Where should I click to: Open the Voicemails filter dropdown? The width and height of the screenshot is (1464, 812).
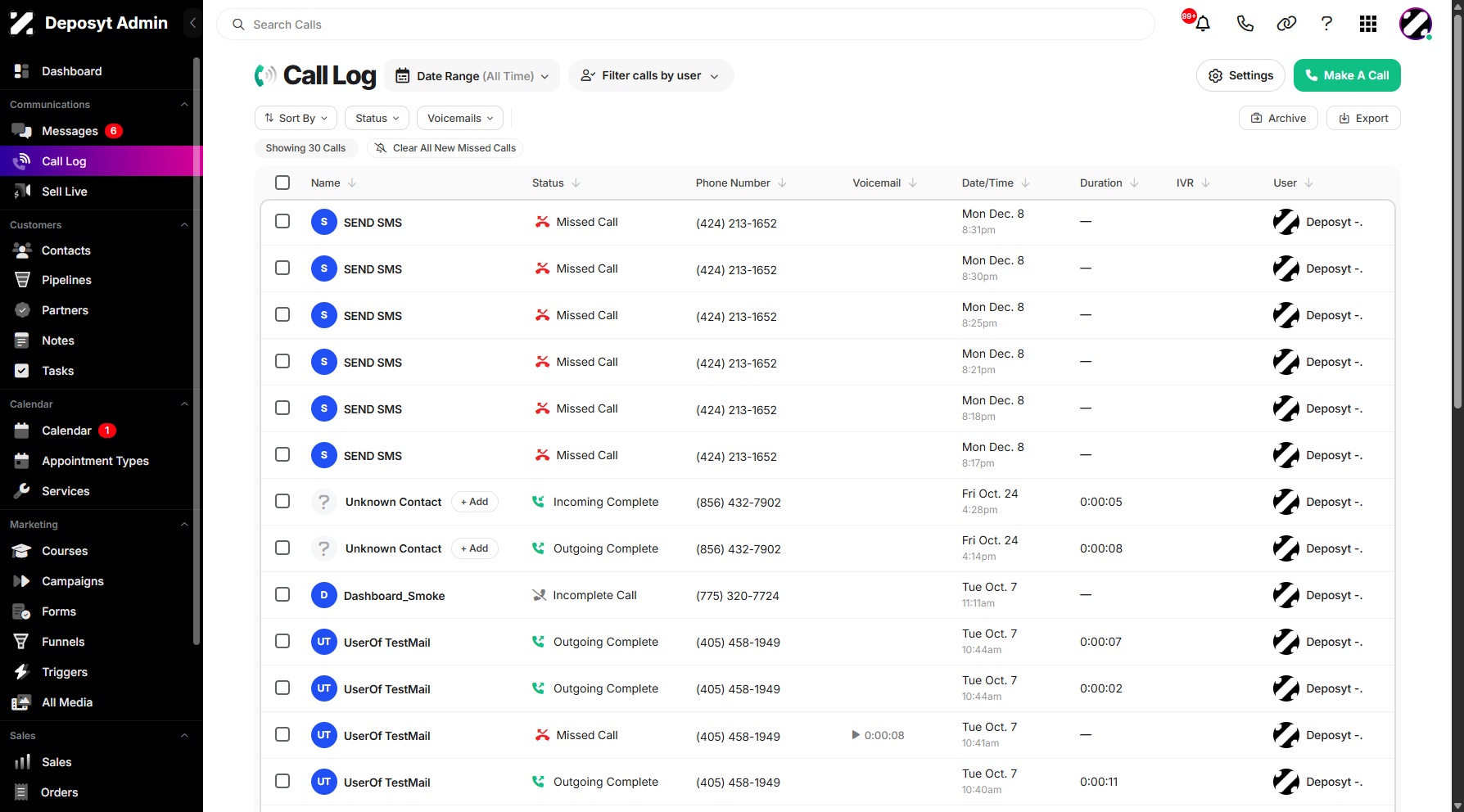coord(460,118)
